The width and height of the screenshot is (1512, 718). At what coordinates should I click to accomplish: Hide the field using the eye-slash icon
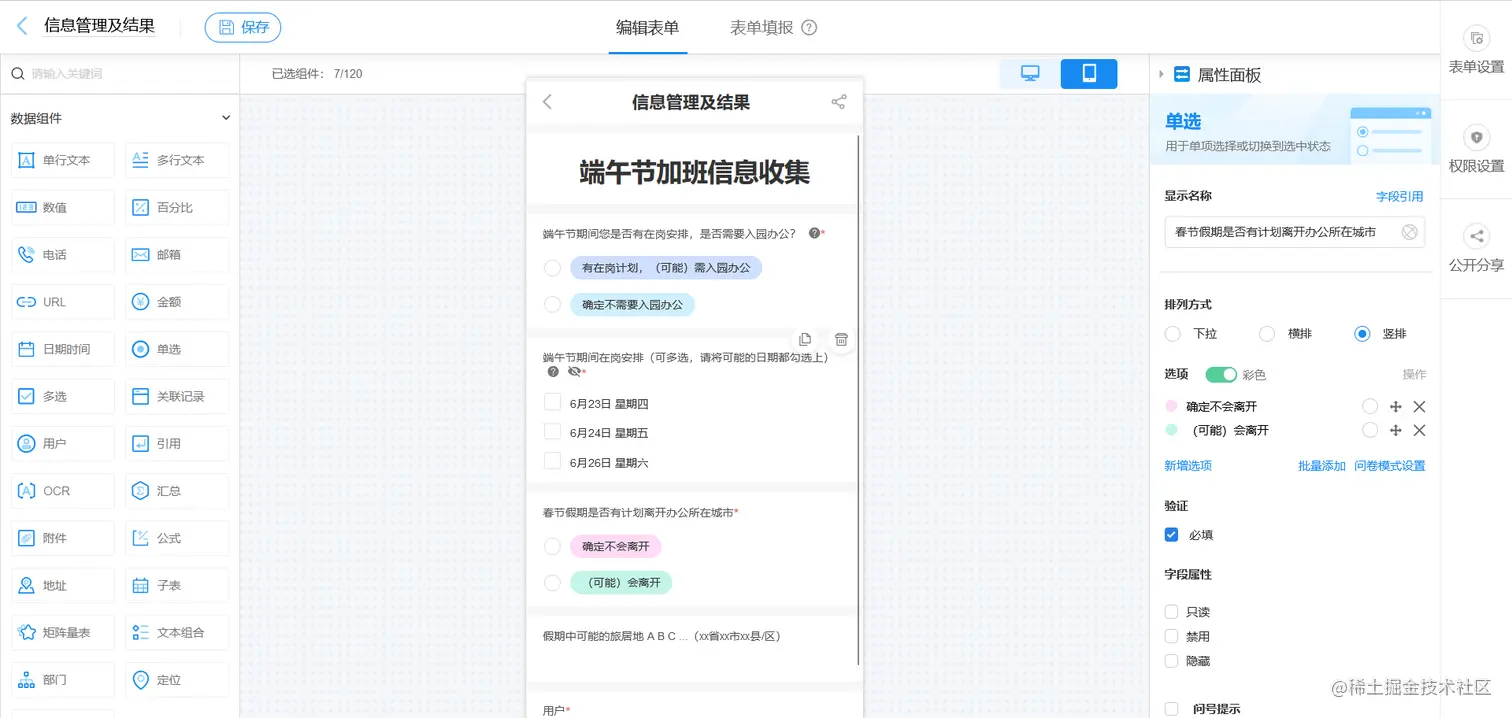coord(576,371)
